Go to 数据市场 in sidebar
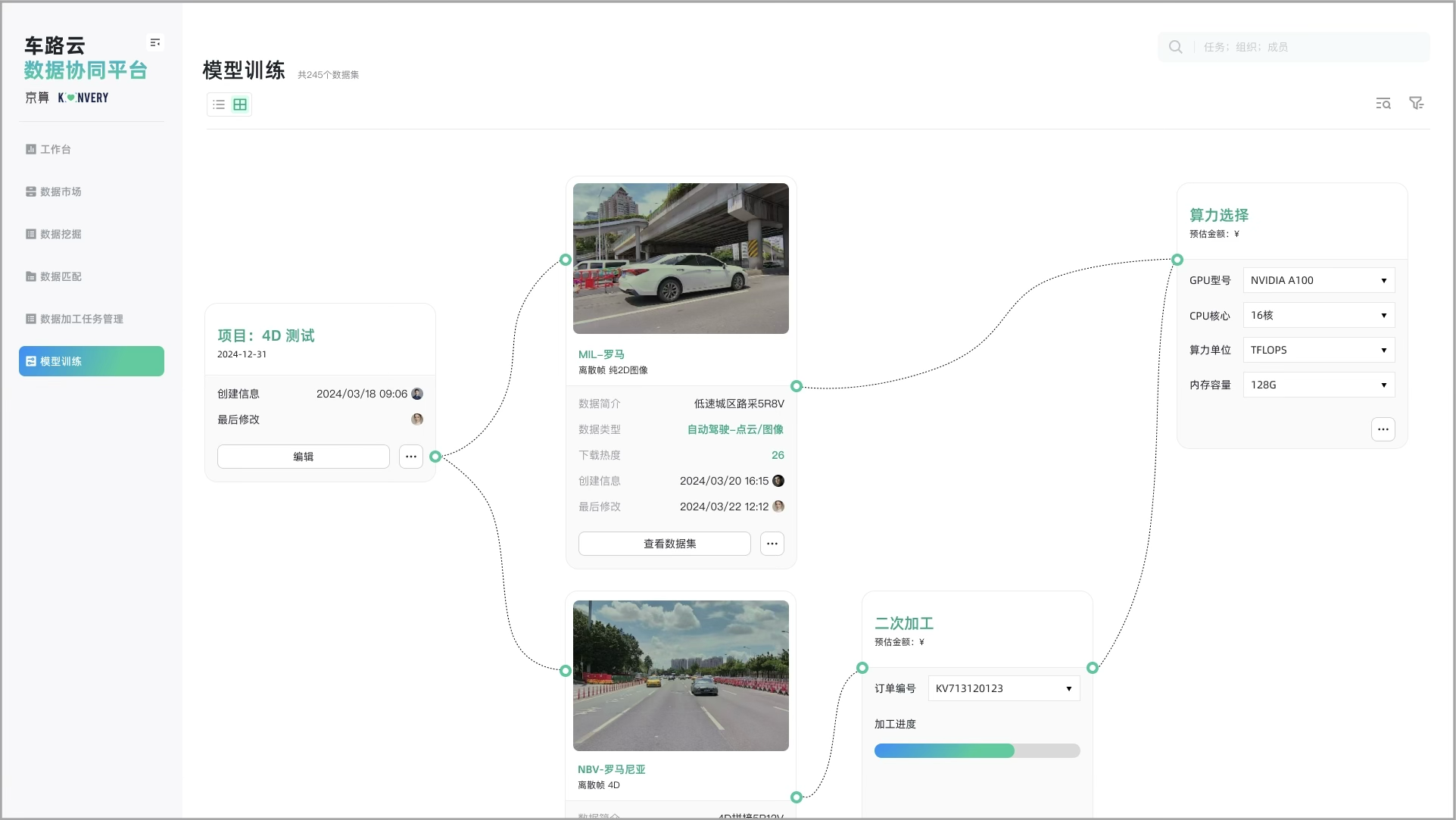Image resolution: width=1456 pixels, height=820 pixels. [x=61, y=192]
